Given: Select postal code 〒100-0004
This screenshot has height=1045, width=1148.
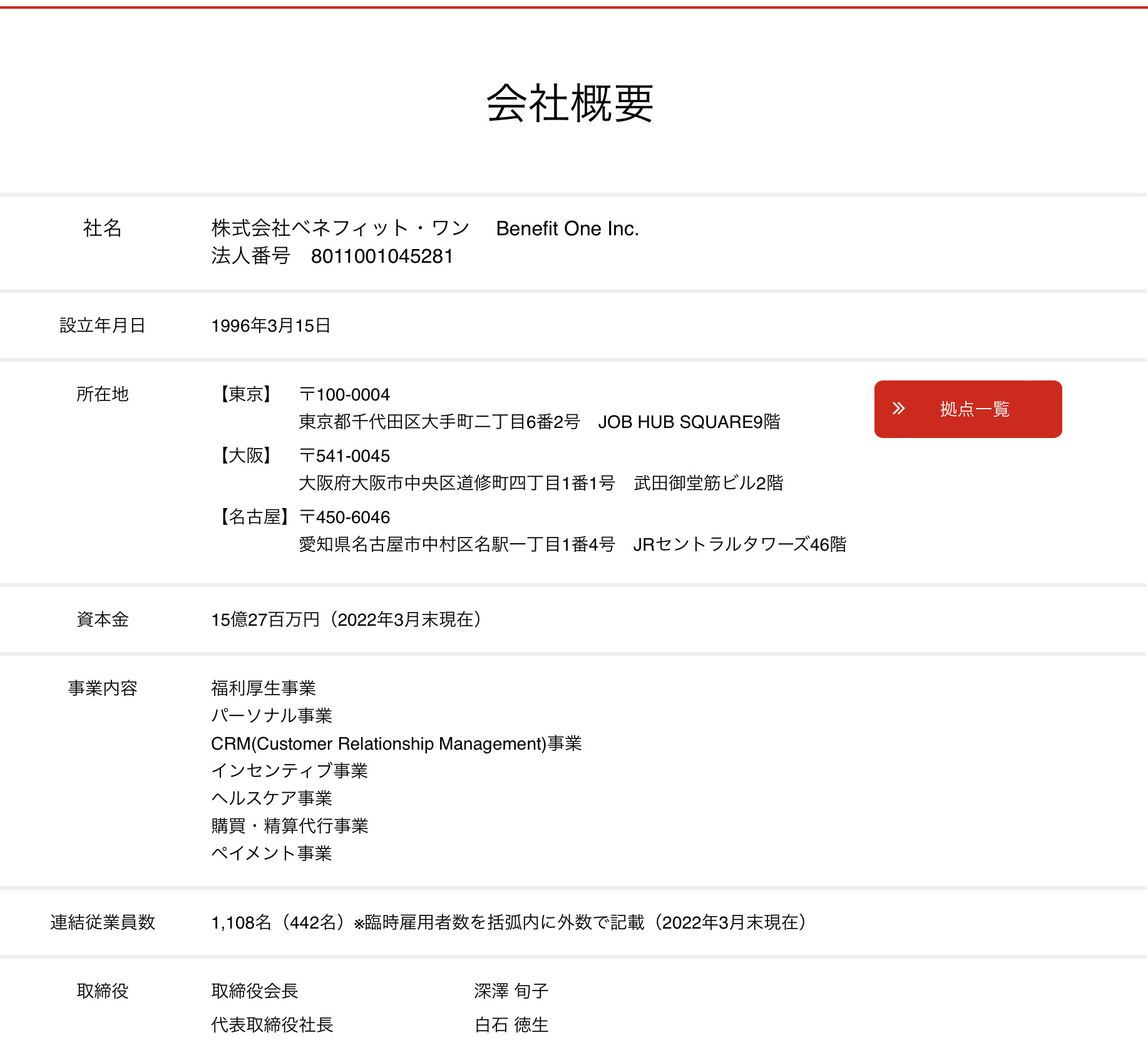Looking at the screenshot, I should [x=344, y=395].
